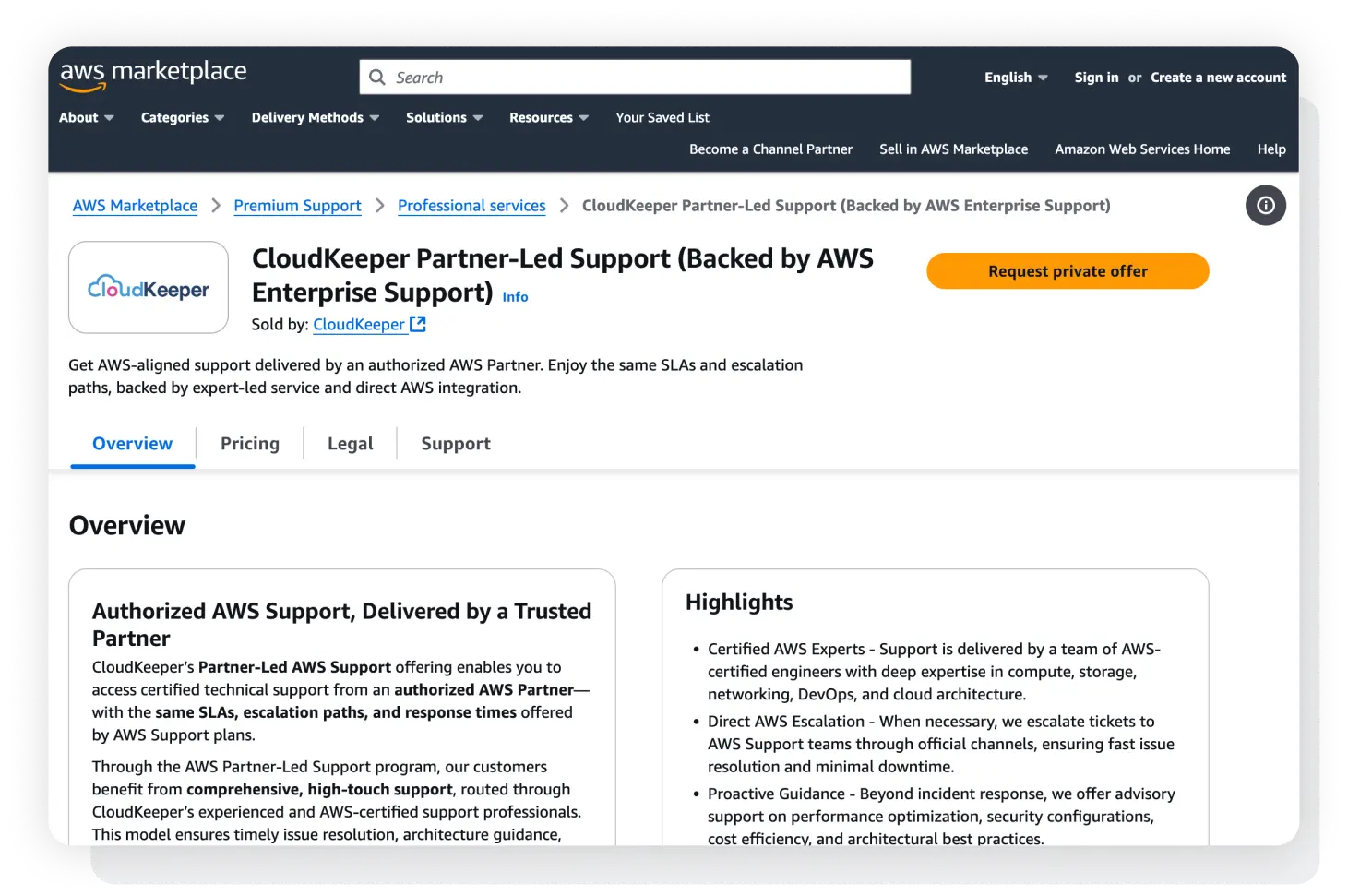This screenshot has width=1348, height=896.
Task: Click the AWS Marketplace logo
Action: [153, 76]
